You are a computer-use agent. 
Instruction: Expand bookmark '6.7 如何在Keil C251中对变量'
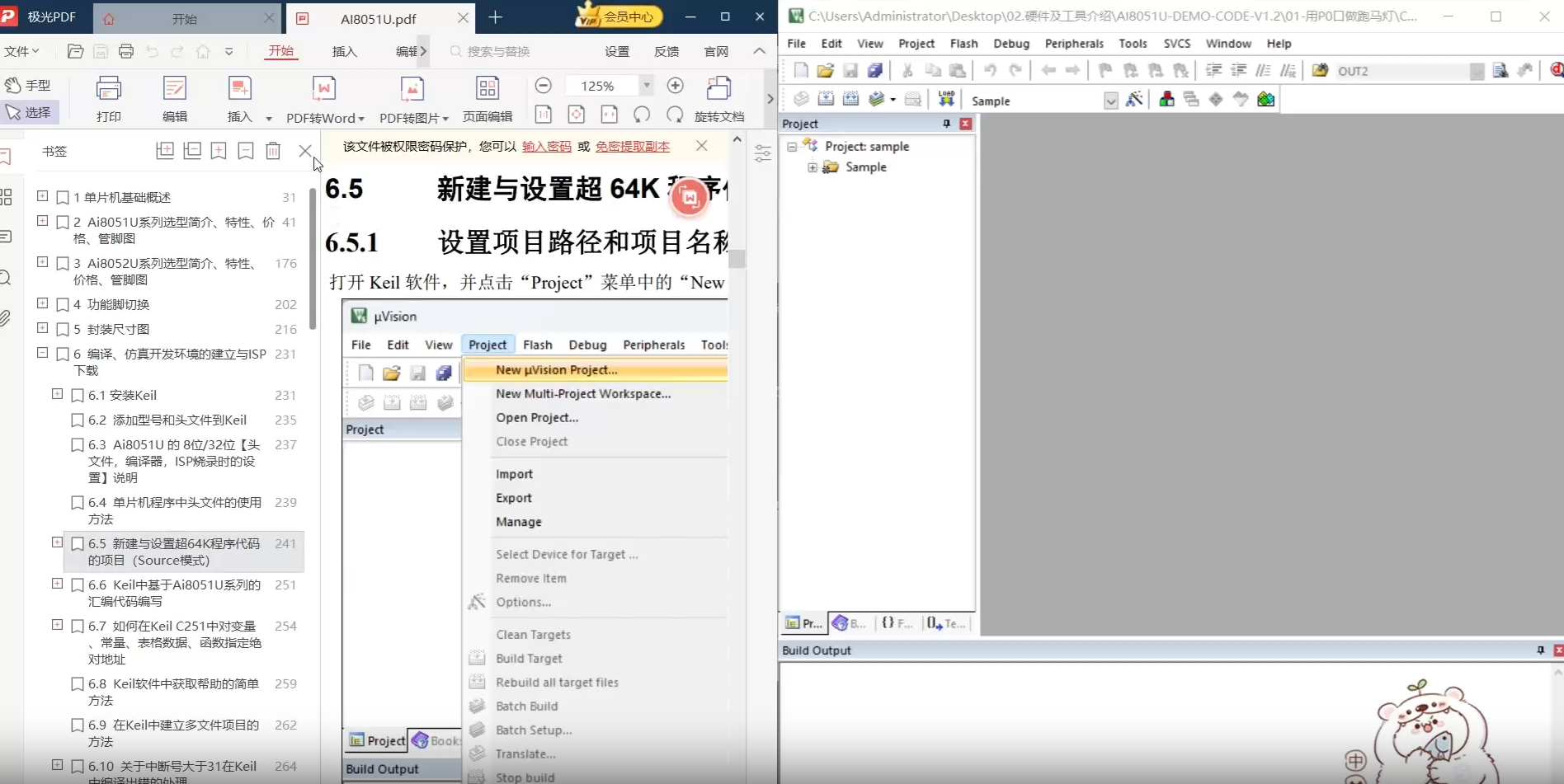point(57,625)
